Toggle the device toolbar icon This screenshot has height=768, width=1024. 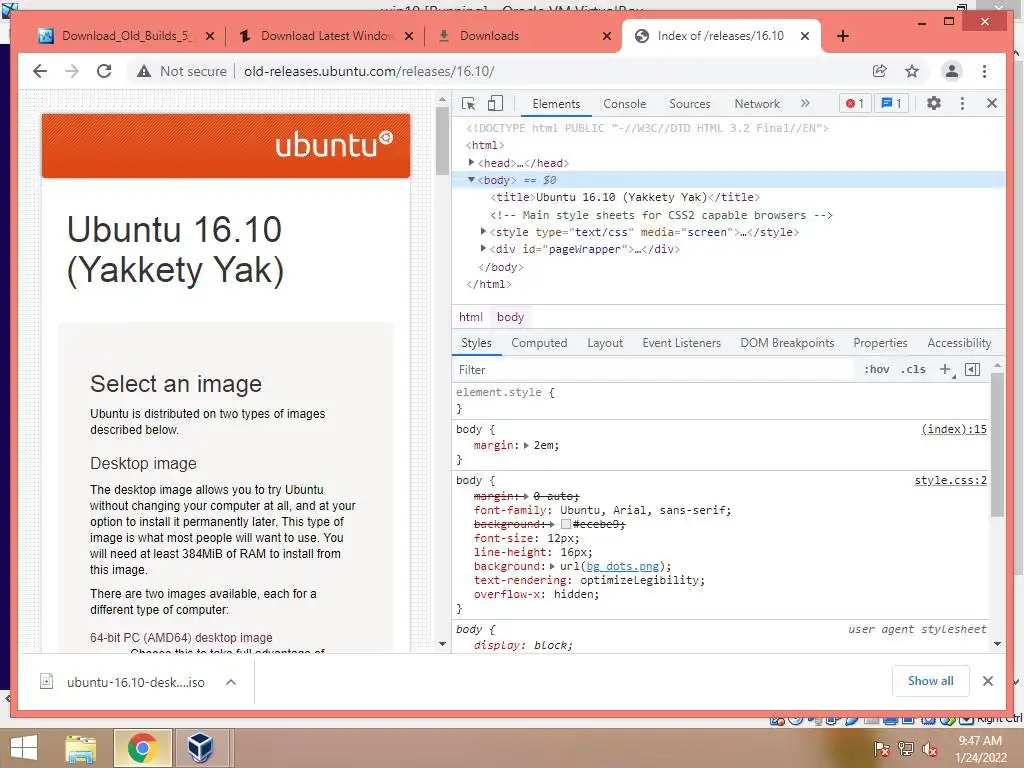click(496, 103)
